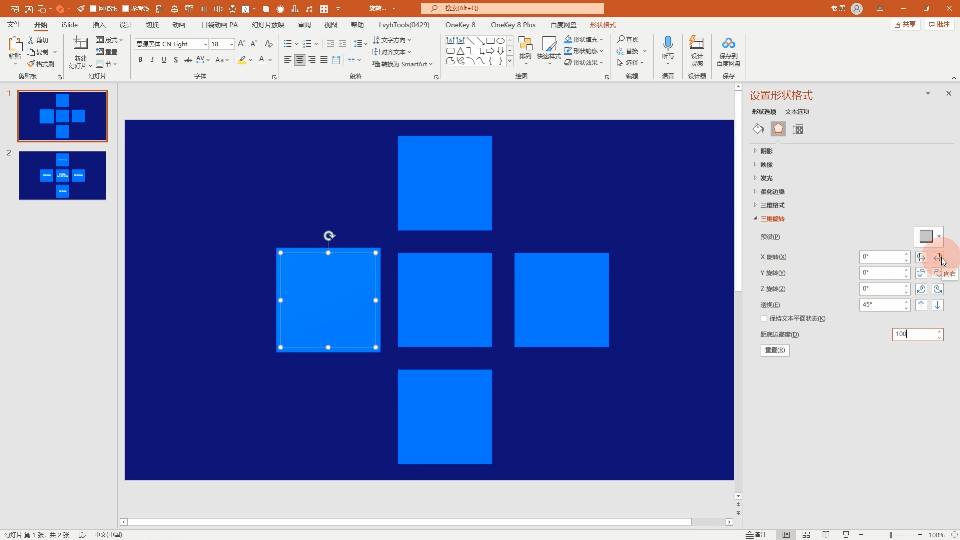Justify the text
This screenshot has width=960, height=540.
tap(323, 60)
